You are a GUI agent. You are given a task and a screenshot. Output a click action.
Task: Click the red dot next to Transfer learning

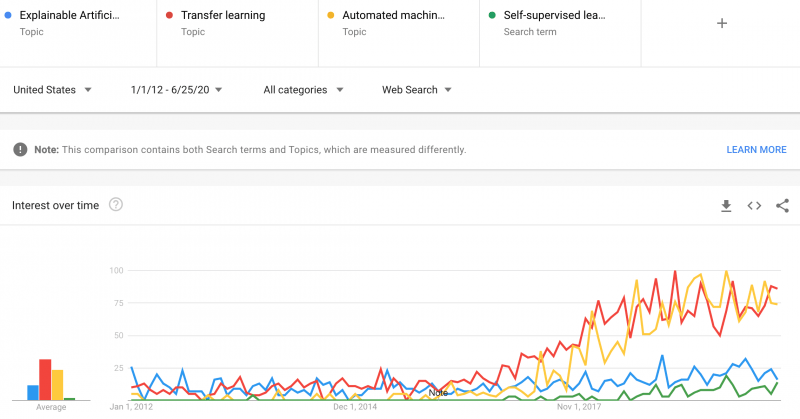click(x=169, y=15)
